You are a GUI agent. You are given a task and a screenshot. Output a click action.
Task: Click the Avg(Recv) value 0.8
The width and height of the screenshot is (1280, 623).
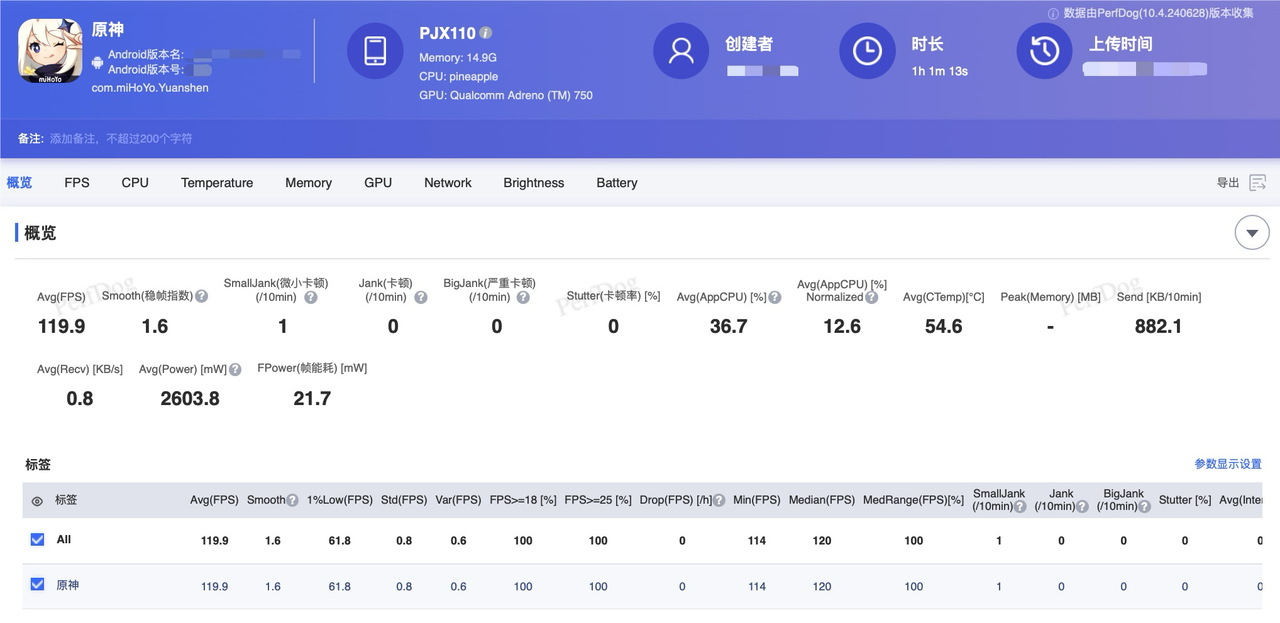click(80, 398)
